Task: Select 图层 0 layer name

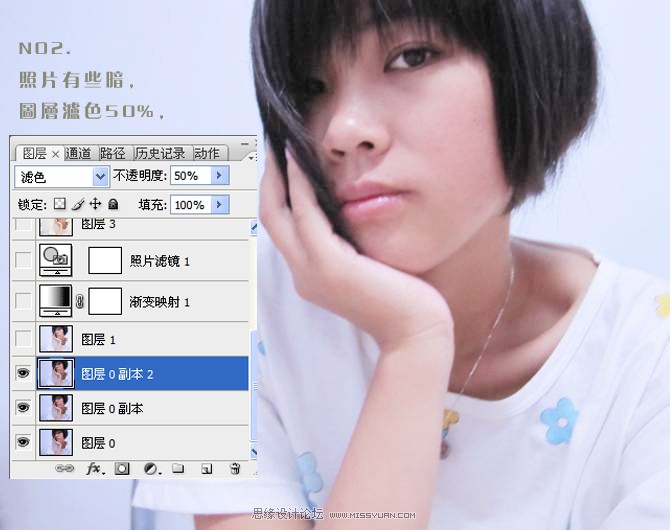Action: (x=98, y=443)
